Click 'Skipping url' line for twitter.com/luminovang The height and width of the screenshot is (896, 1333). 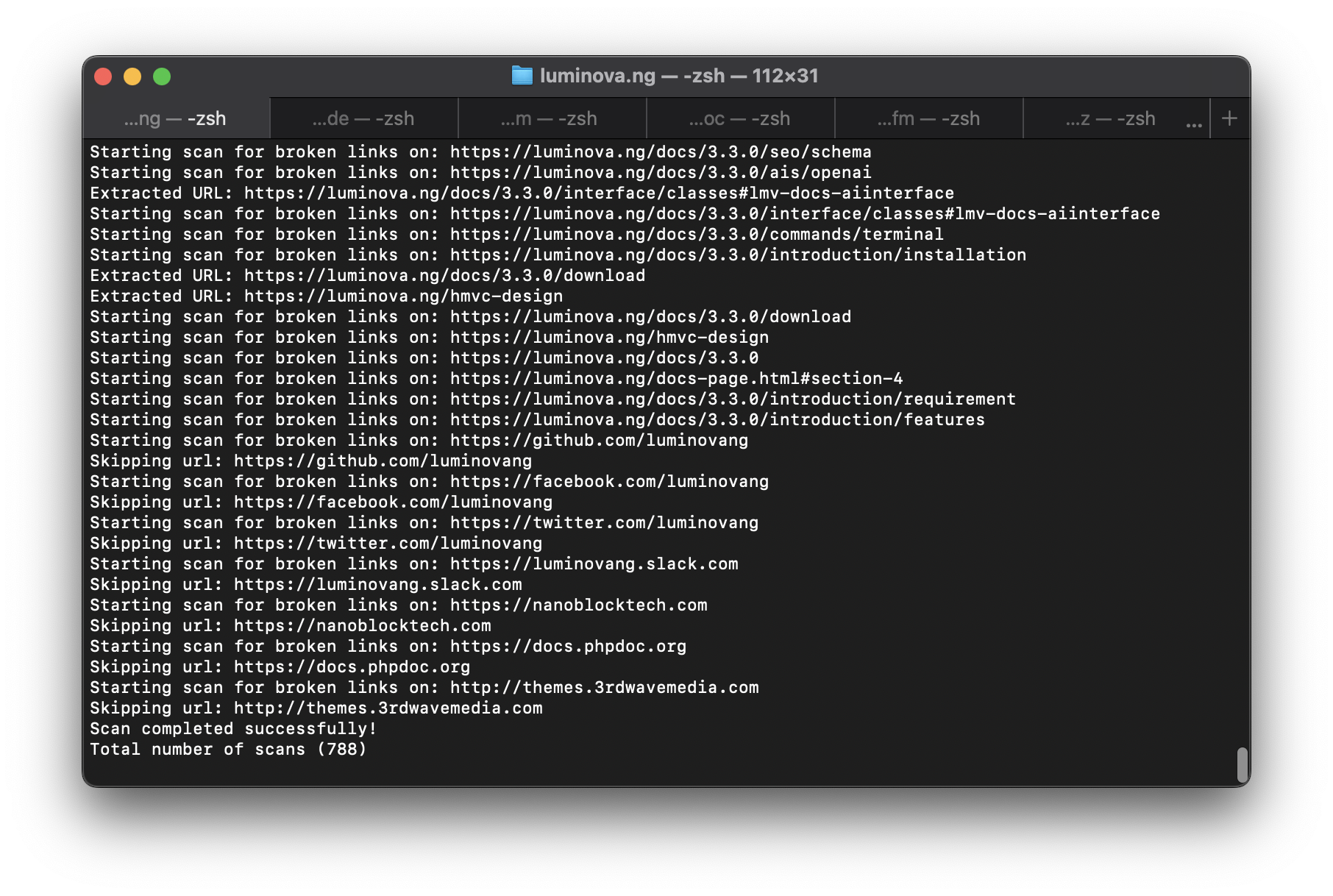click(316, 544)
